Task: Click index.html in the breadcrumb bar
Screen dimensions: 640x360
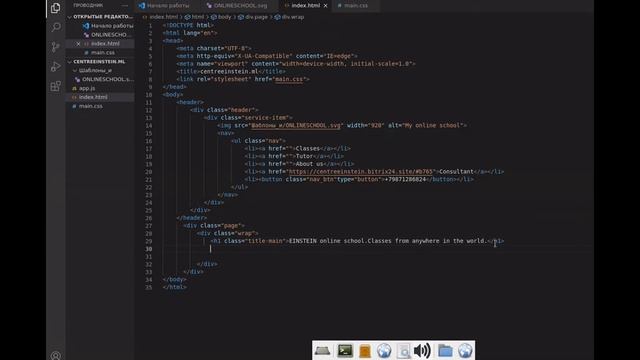Action: [x=163, y=17]
